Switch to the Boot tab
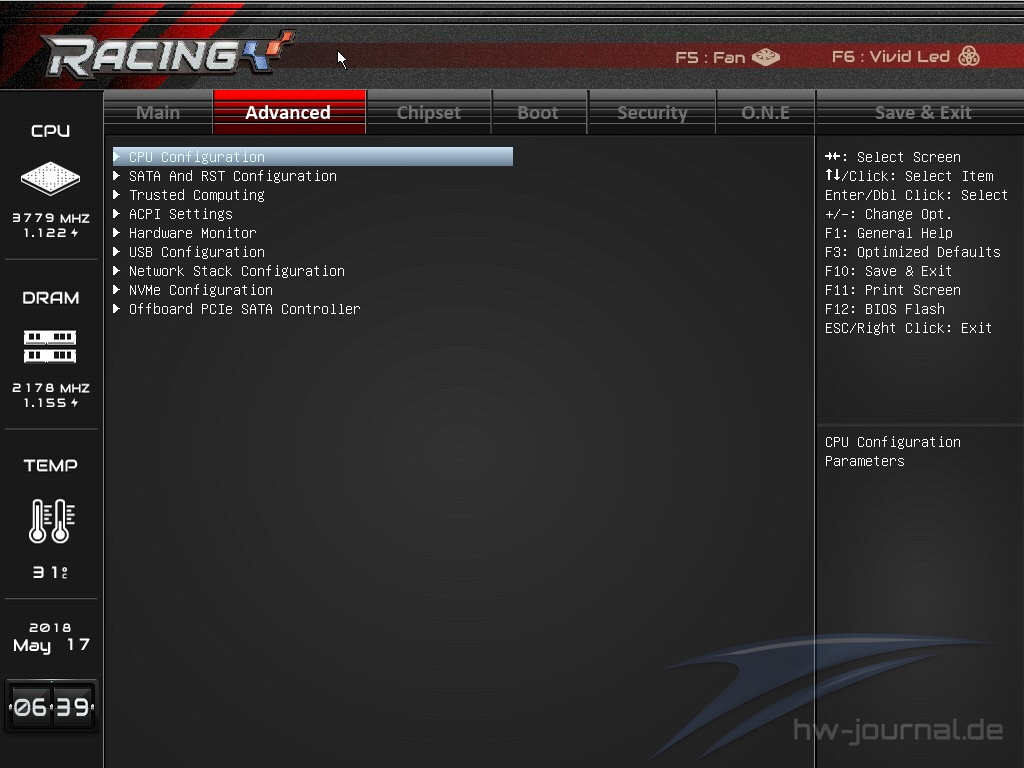Viewport: 1024px width, 768px height. [538, 112]
